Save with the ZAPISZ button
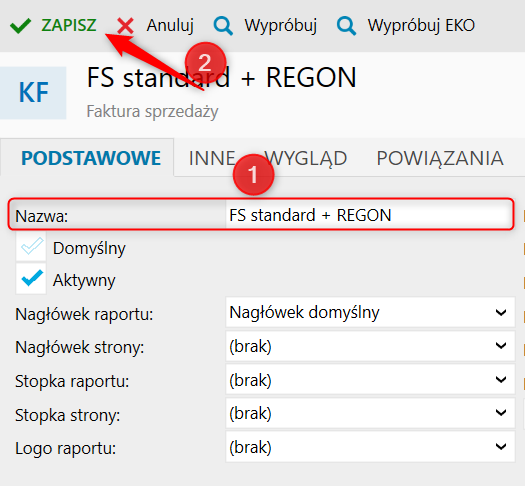525x486 pixels. pyautogui.click(x=53, y=25)
